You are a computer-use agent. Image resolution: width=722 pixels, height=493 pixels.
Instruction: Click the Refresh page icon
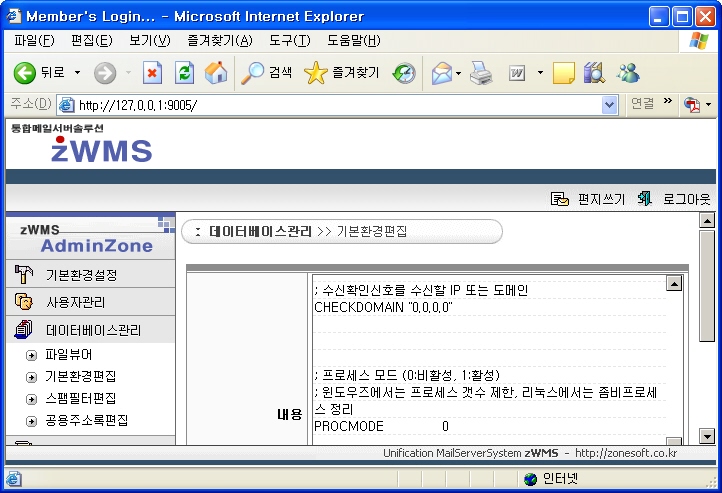184,73
